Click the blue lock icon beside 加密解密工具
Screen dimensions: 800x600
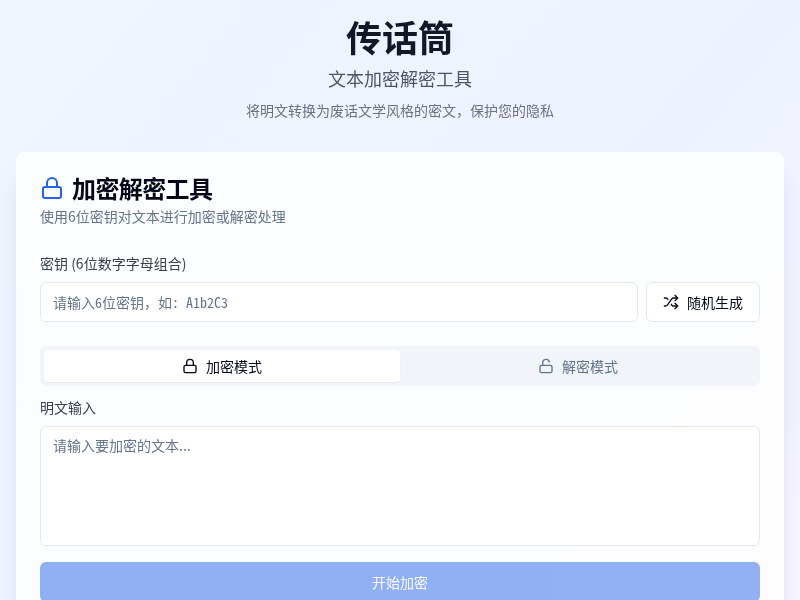52,189
